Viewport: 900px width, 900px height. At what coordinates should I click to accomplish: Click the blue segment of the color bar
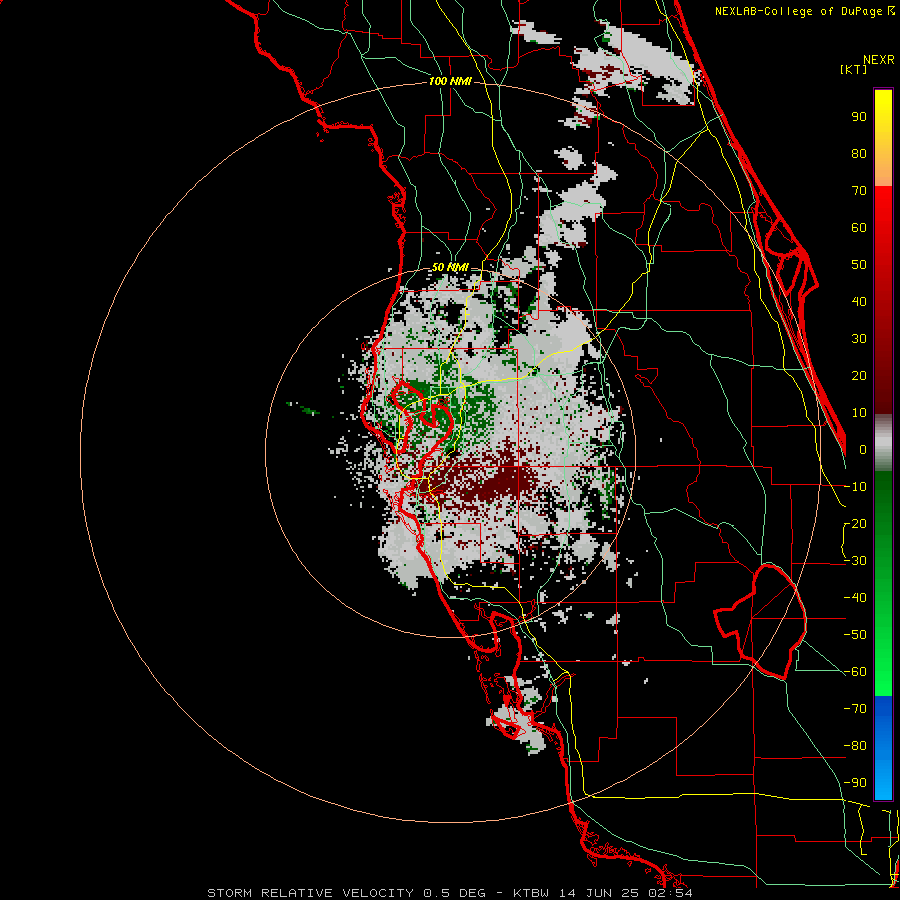(x=883, y=747)
